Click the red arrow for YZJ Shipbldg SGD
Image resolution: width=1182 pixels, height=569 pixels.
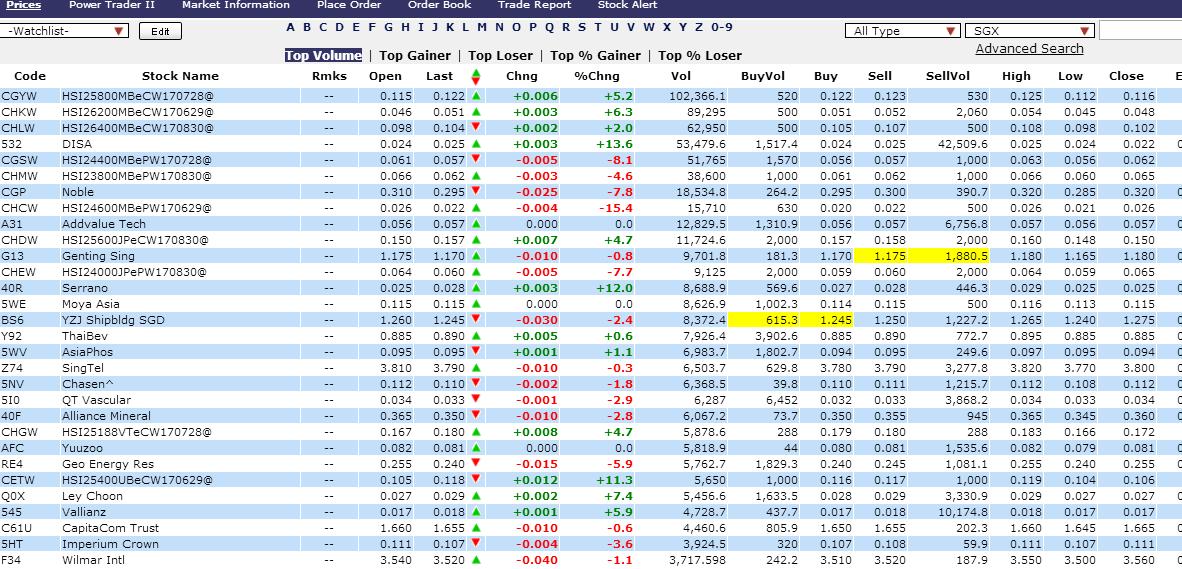pyautogui.click(x=476, y=320)
